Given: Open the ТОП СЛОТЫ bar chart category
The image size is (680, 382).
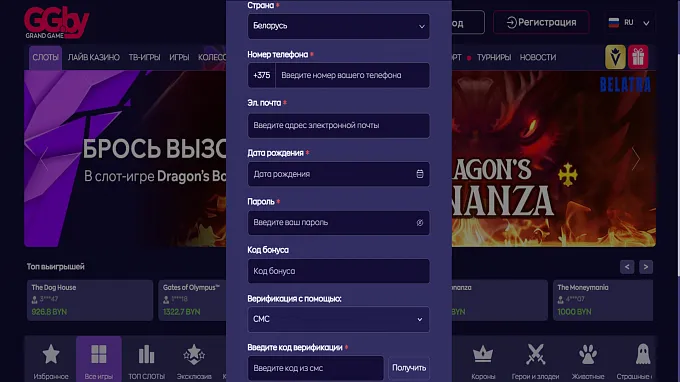Looking at the screenshot, I should 147,360.
